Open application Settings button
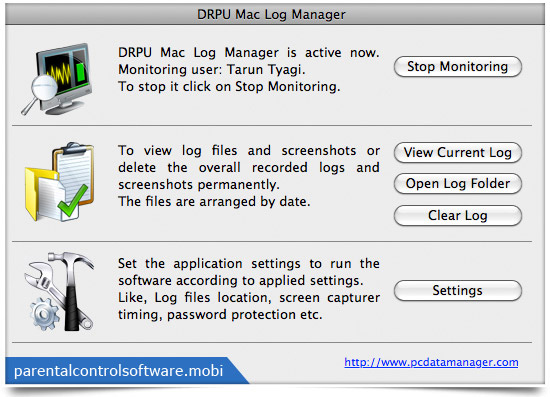This screenshot has width=550, height=397. coord(458,290)
